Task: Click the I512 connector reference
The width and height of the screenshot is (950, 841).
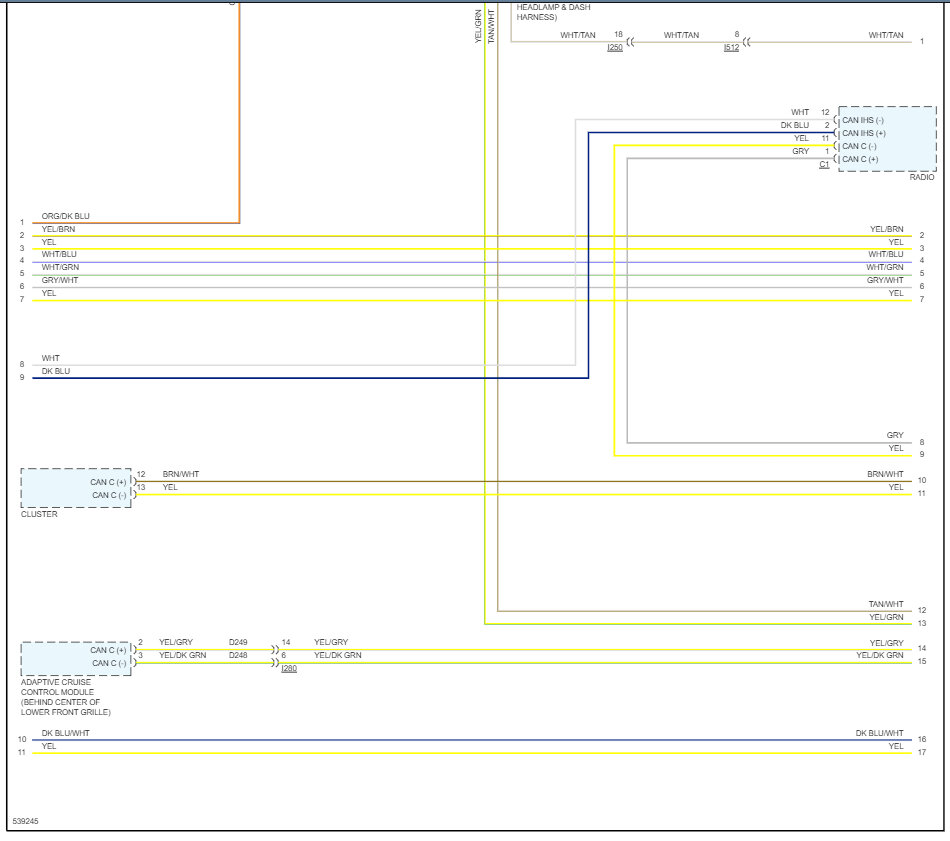Action: [731, 47]
